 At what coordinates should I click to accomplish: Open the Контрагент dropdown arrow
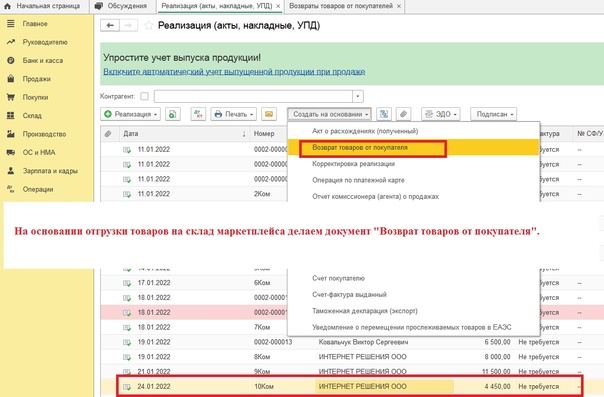pos(358,96)
